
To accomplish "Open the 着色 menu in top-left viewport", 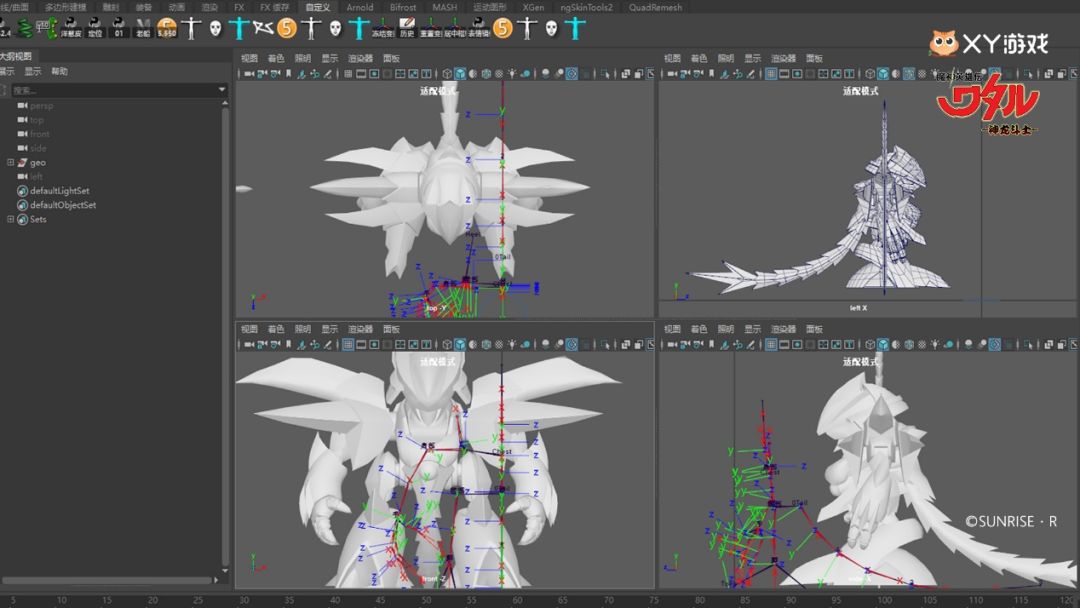I will (276, 58).
